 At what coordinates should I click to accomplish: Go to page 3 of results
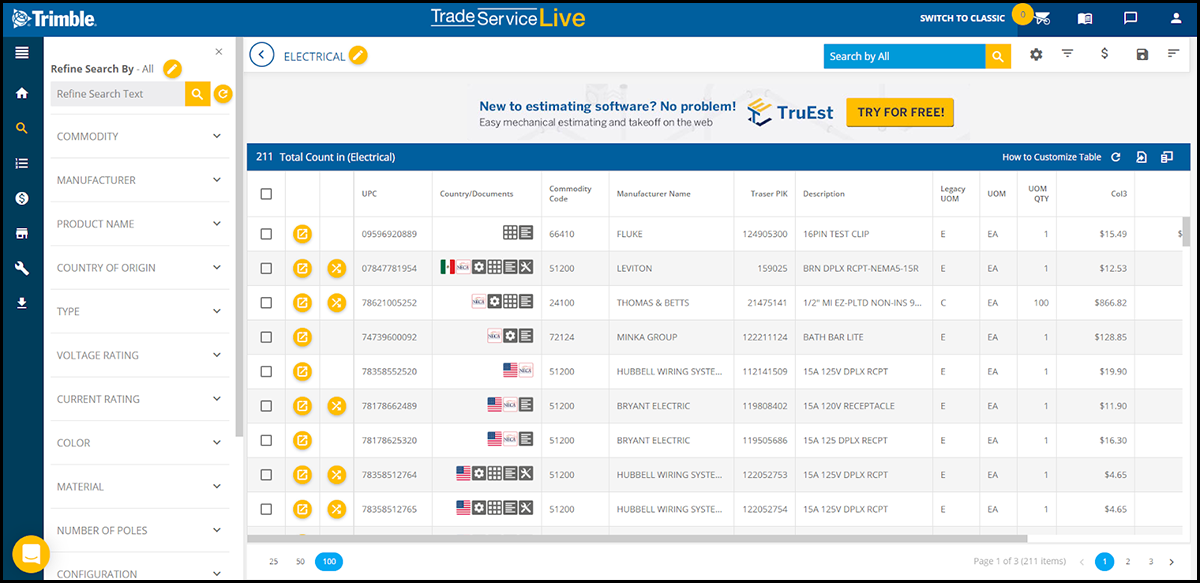coord(1151,562)
